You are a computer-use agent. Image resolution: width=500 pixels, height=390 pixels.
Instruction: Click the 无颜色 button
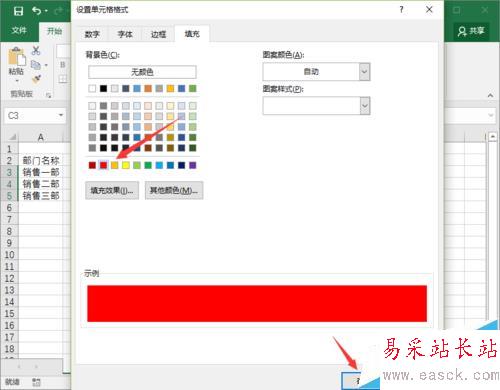142,72
